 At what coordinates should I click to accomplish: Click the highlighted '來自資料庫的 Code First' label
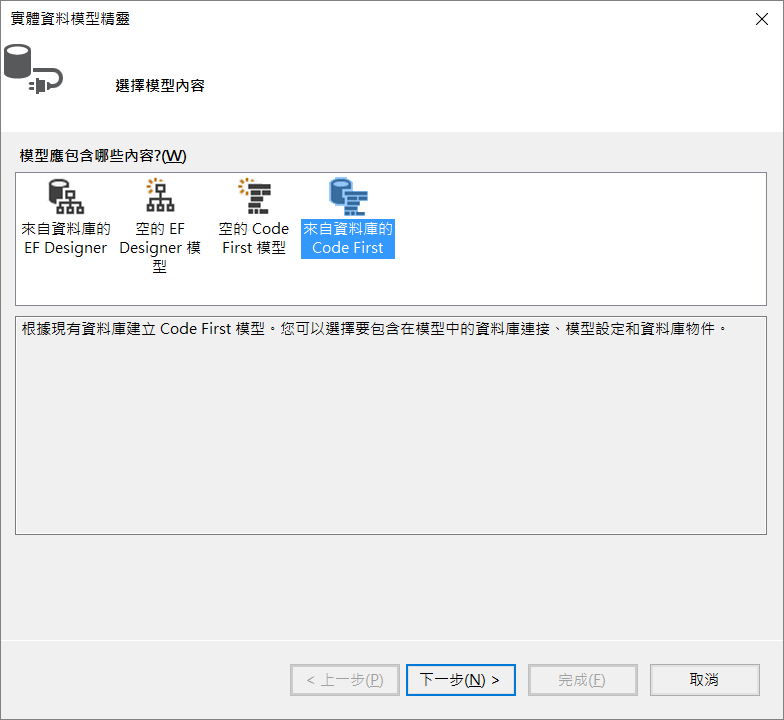tap(348, 238)
